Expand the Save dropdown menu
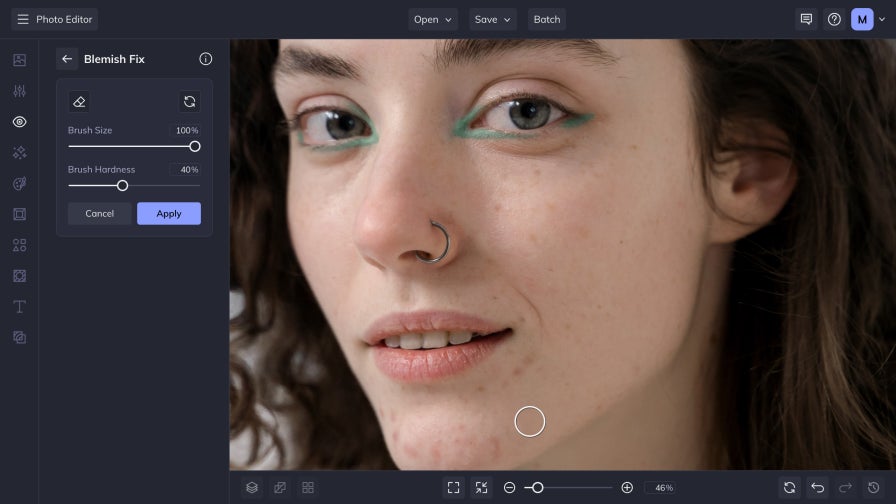The width and height of the screenshot is (896, 504). coord(493,19)
